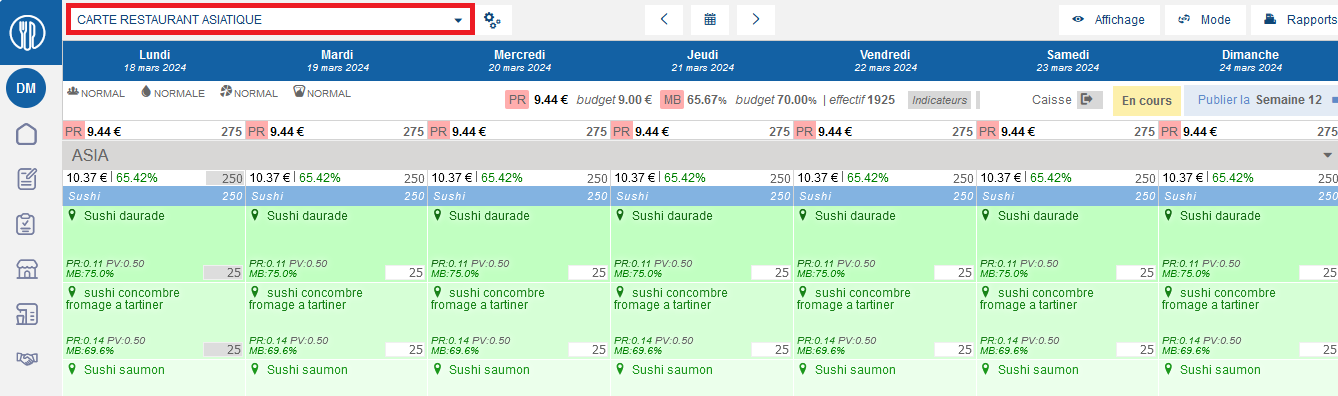1338x396 pixels.
Task: Click Publier la Semaine 12 button
Action: click(x=1261, y=100)
